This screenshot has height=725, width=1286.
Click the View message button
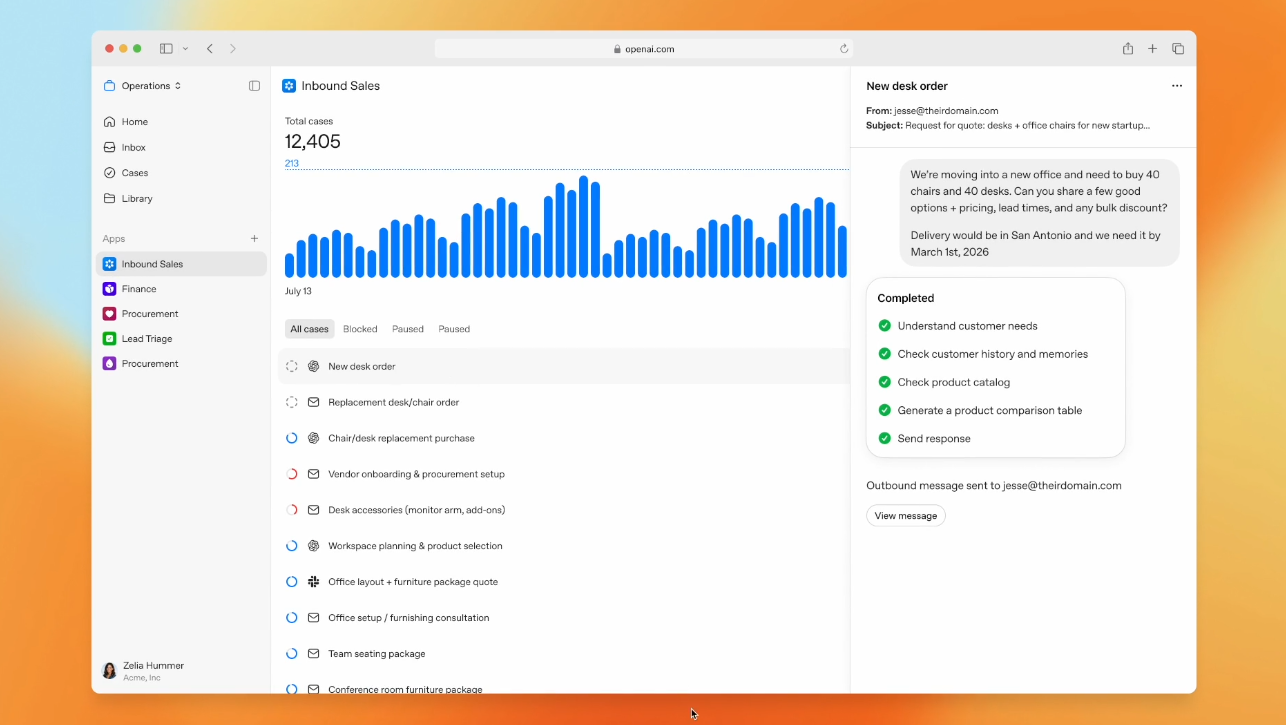coord(905,516)
